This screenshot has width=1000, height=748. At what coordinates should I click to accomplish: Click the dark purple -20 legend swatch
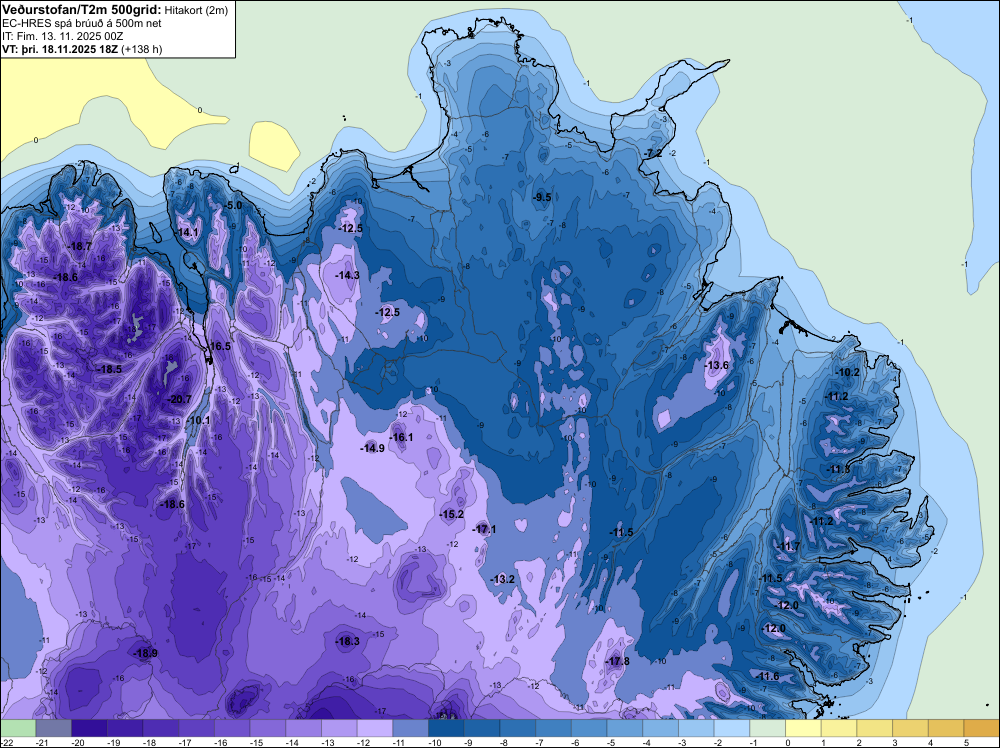pyautogui.click(x=89, y=728)
